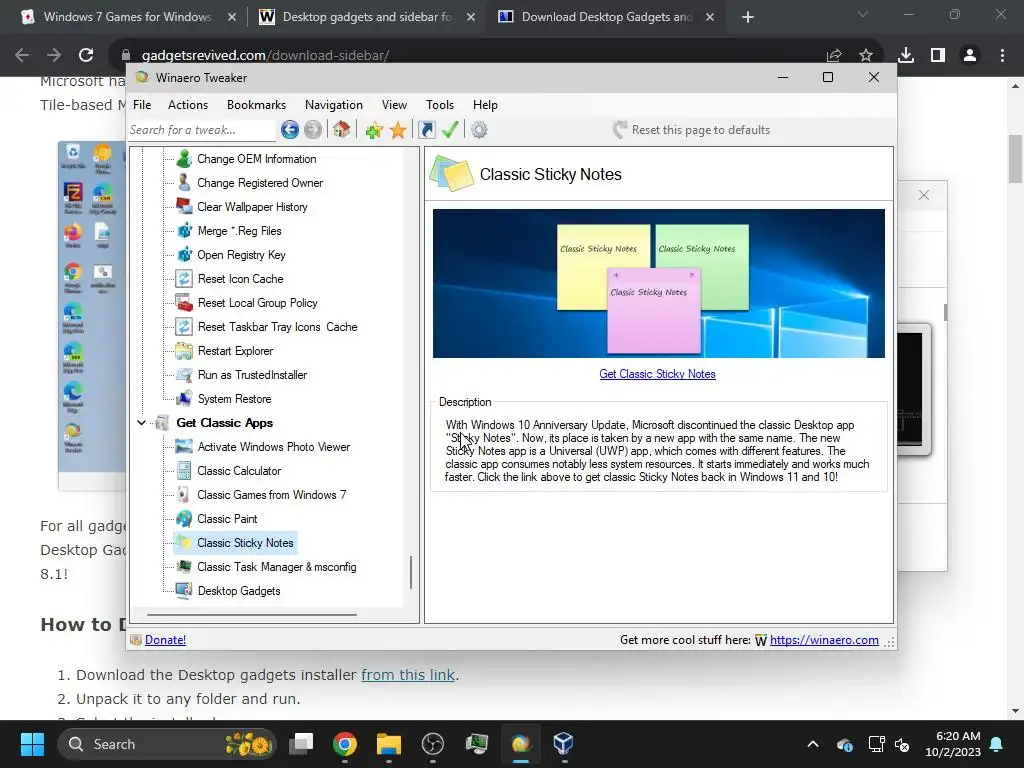This screenshot has height=768, width=1024.
Task: Switch to Desktop gadgets and sidebar tab
Action: [x=366, y=17]
